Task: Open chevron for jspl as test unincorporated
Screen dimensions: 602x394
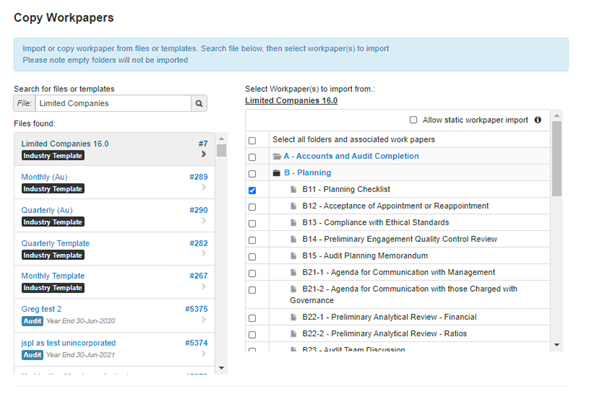Action: click(203, 353)
